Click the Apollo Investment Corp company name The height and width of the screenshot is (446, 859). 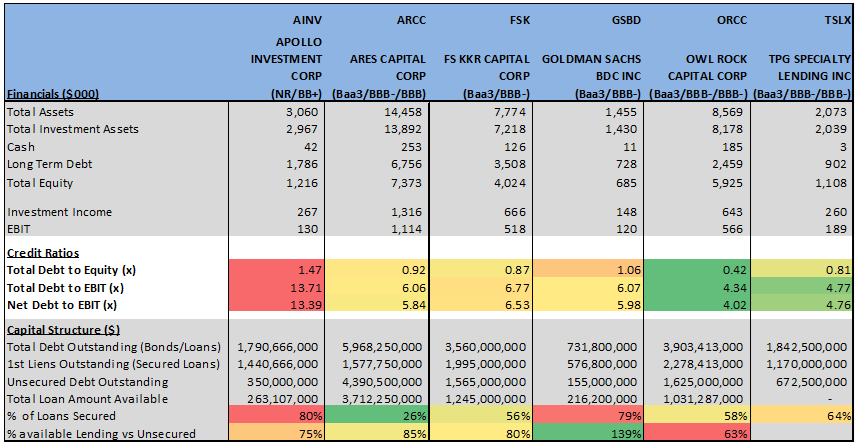[287, 59]
